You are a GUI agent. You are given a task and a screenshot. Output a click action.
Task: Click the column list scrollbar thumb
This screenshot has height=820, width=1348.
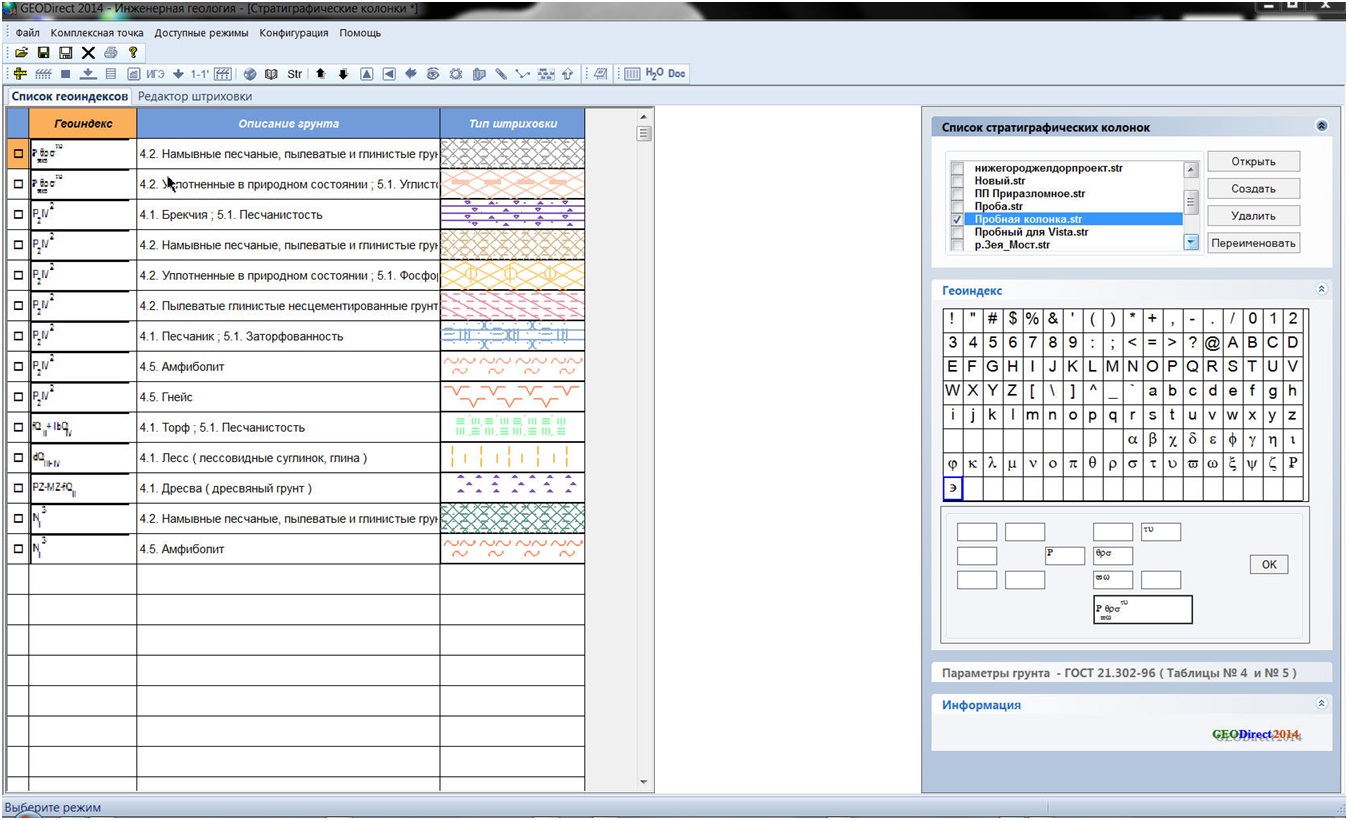[x=1191, y=203]
